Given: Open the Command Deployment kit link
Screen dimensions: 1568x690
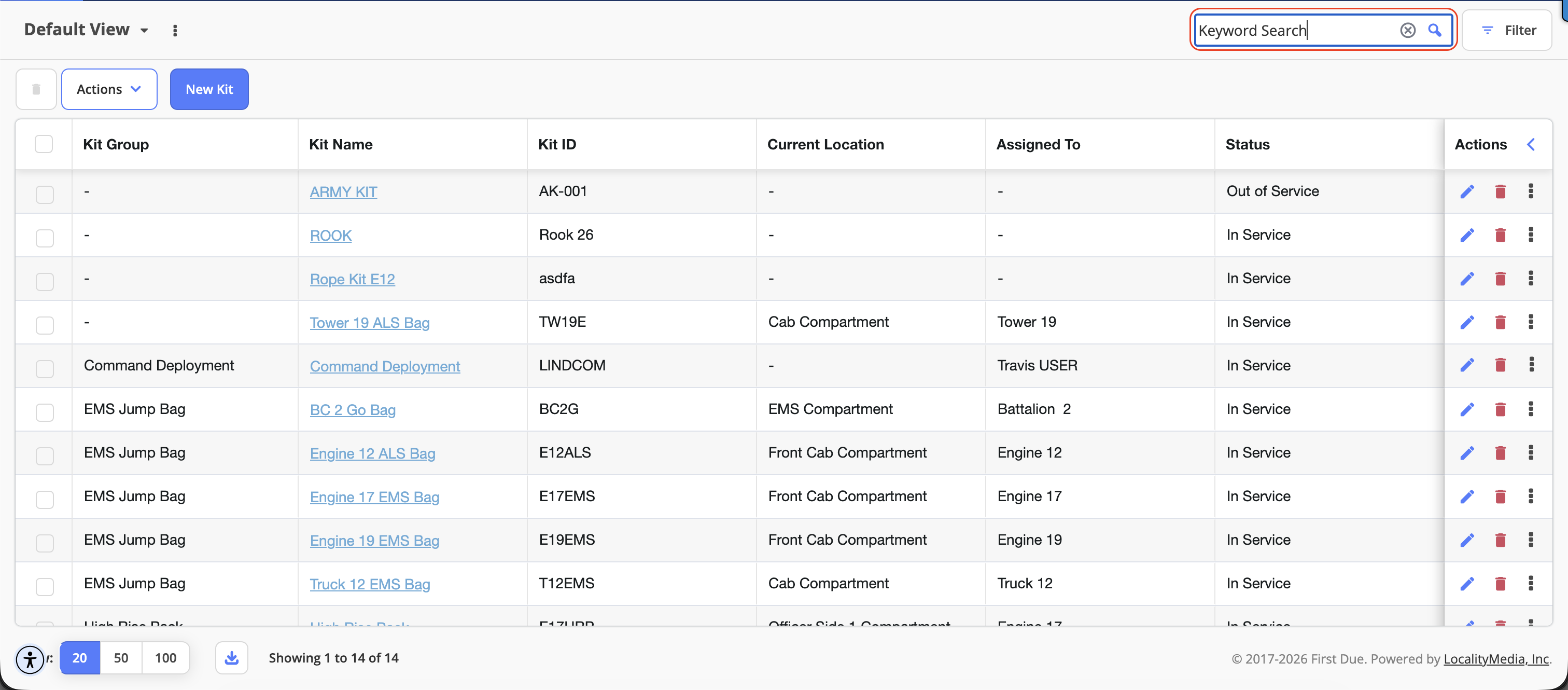Looking at the screenshot, I should [385, 367].
